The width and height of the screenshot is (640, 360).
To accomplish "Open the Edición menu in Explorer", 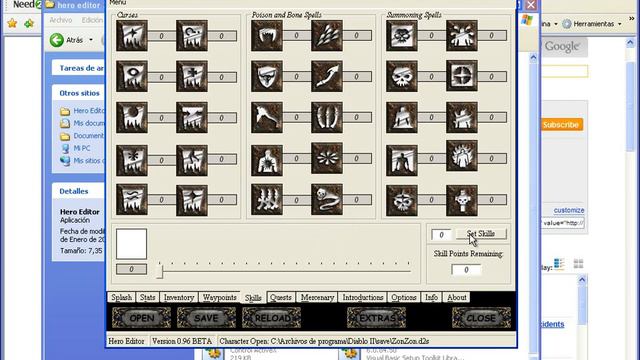I will (x=92, y=20).
